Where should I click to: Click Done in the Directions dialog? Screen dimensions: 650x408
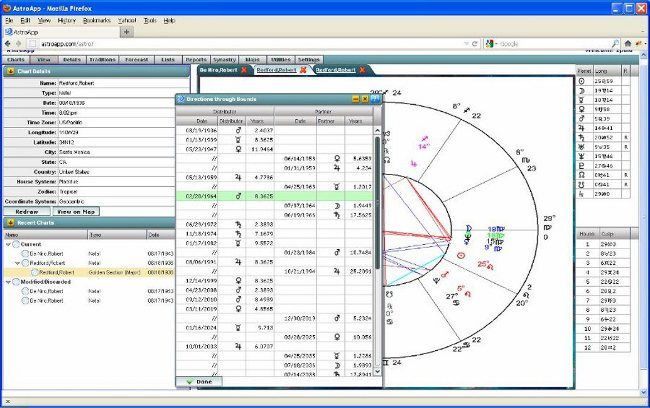pos(198,382)
